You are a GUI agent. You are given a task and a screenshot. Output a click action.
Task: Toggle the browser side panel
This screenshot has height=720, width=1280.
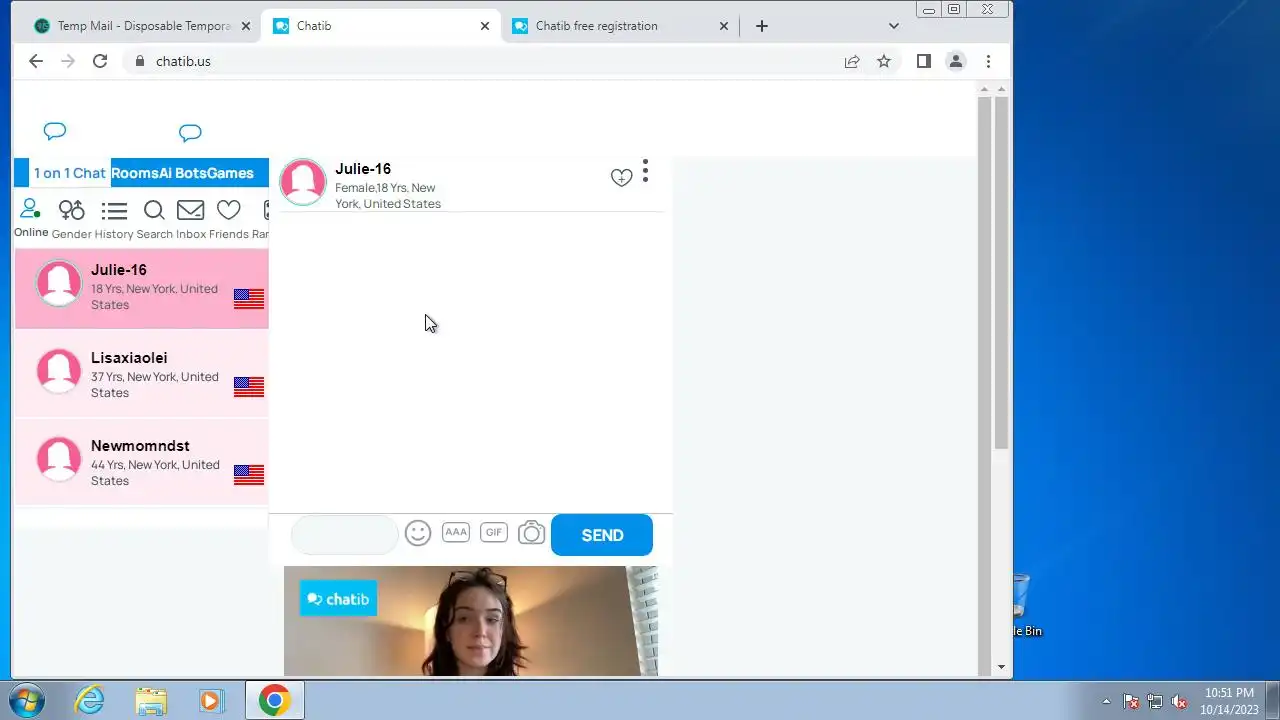click(x=924, y=61)
